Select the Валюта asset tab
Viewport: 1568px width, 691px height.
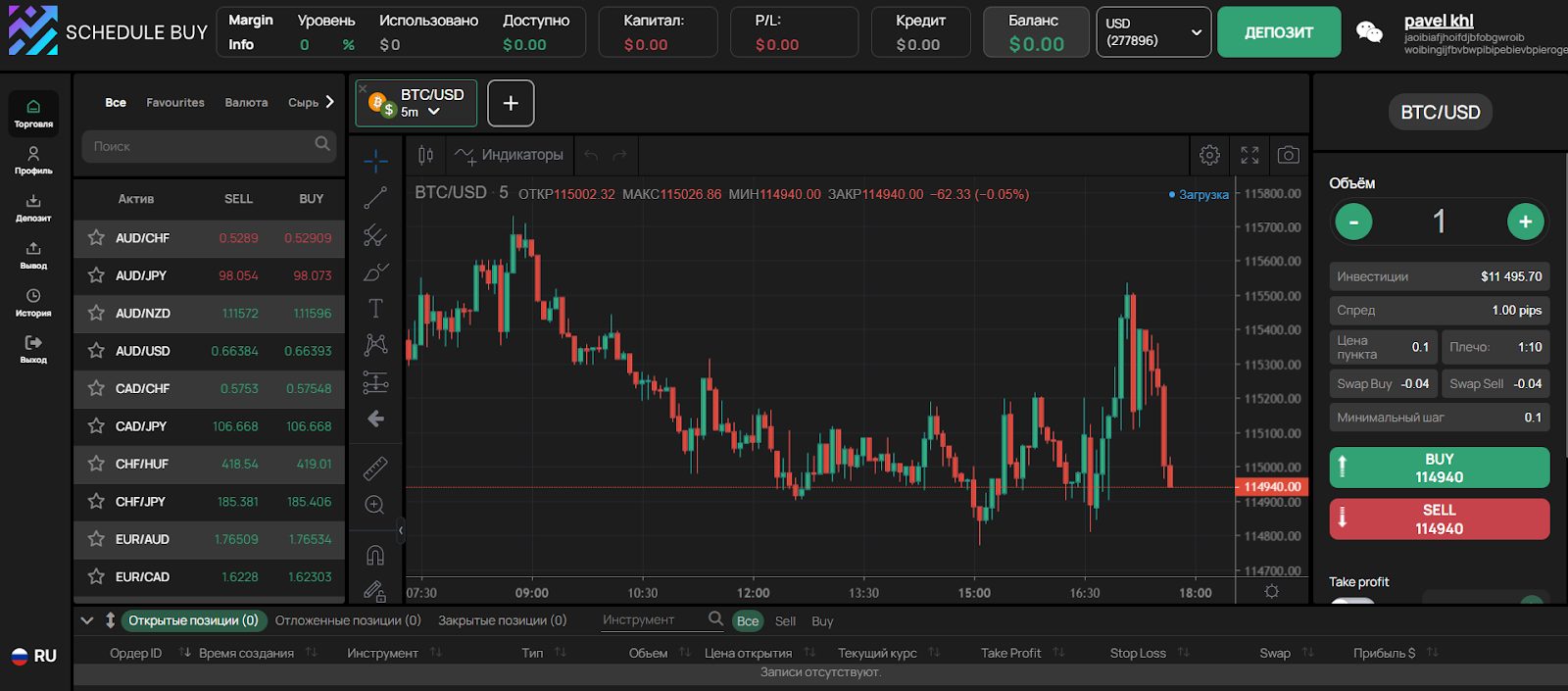[x=246, y=102]
